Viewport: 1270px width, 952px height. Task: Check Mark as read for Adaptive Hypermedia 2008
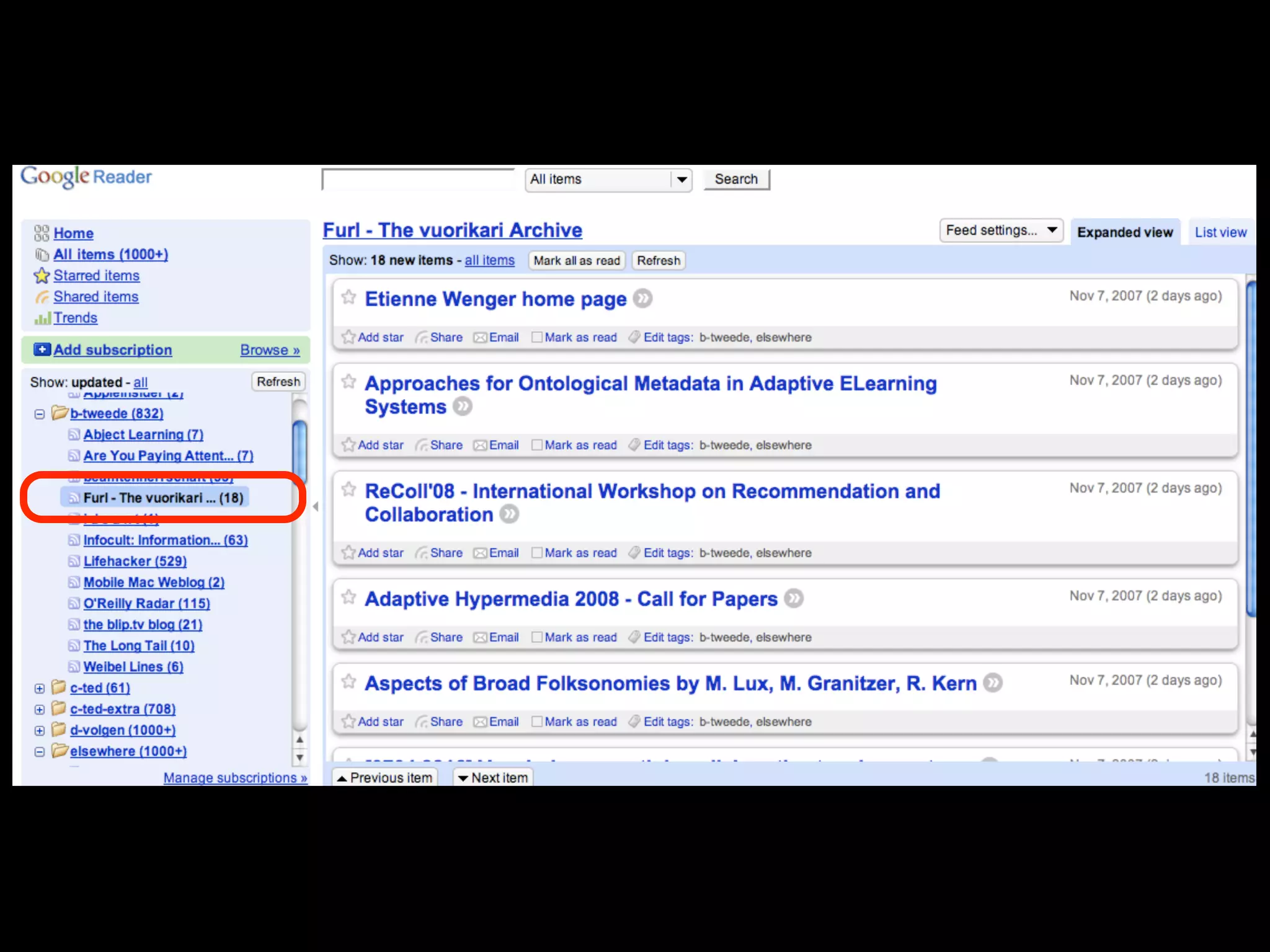(537, 637)
